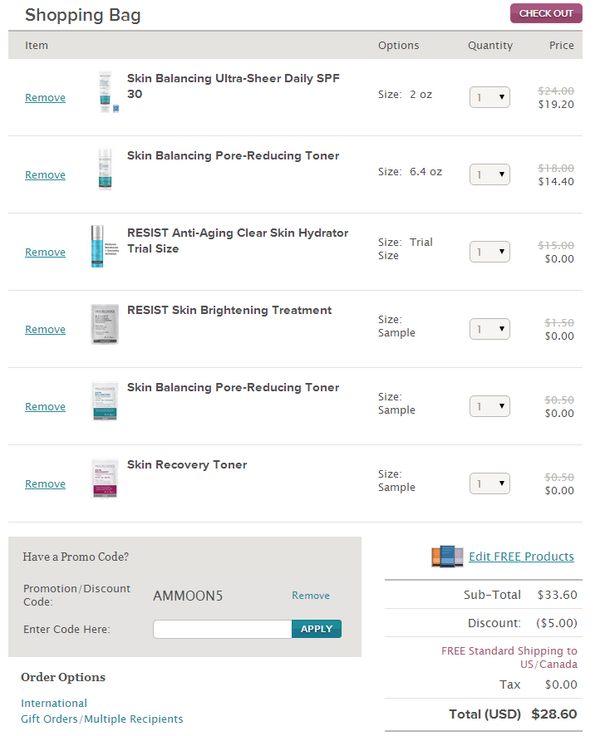Remove promo code AMMOON5
This screenshot has width=600, height=736.
tap(310, 596)
